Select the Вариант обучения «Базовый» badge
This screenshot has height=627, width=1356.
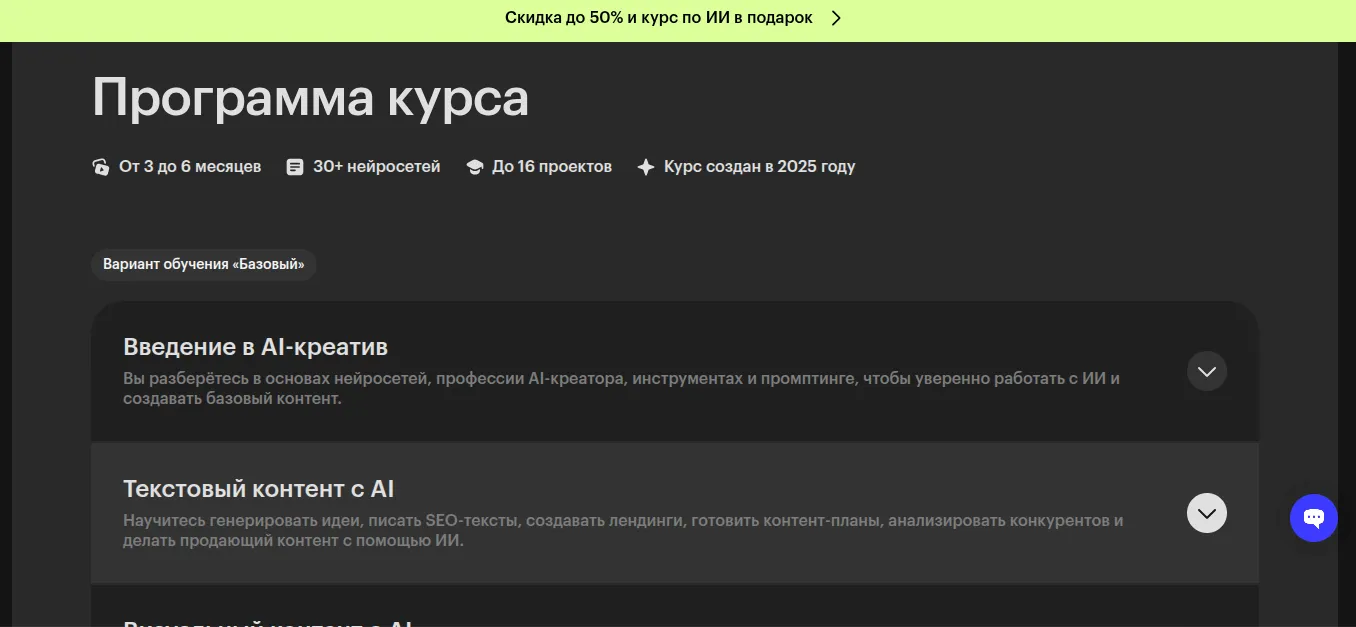pos(204,265)
